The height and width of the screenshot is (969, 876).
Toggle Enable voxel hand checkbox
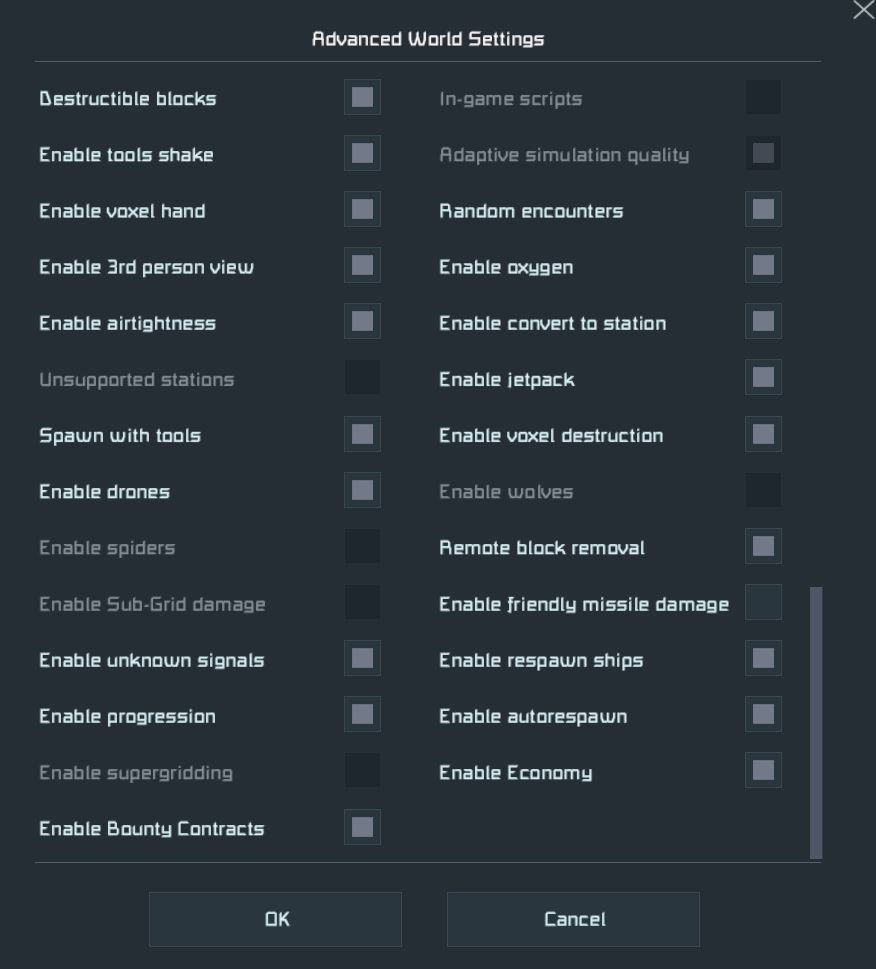point(362,209)
